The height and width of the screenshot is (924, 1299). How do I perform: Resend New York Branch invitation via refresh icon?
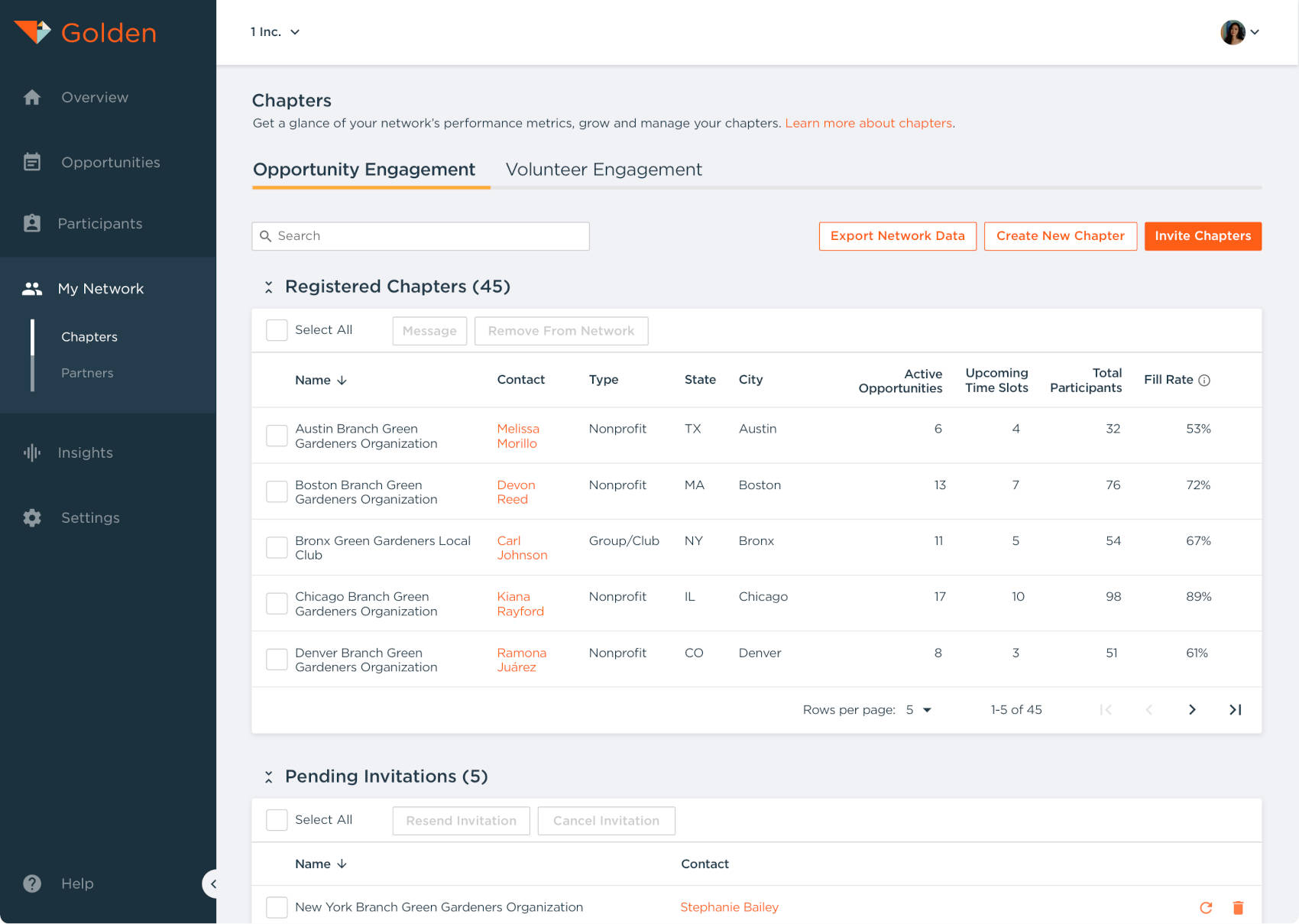tap(1206, 908)
